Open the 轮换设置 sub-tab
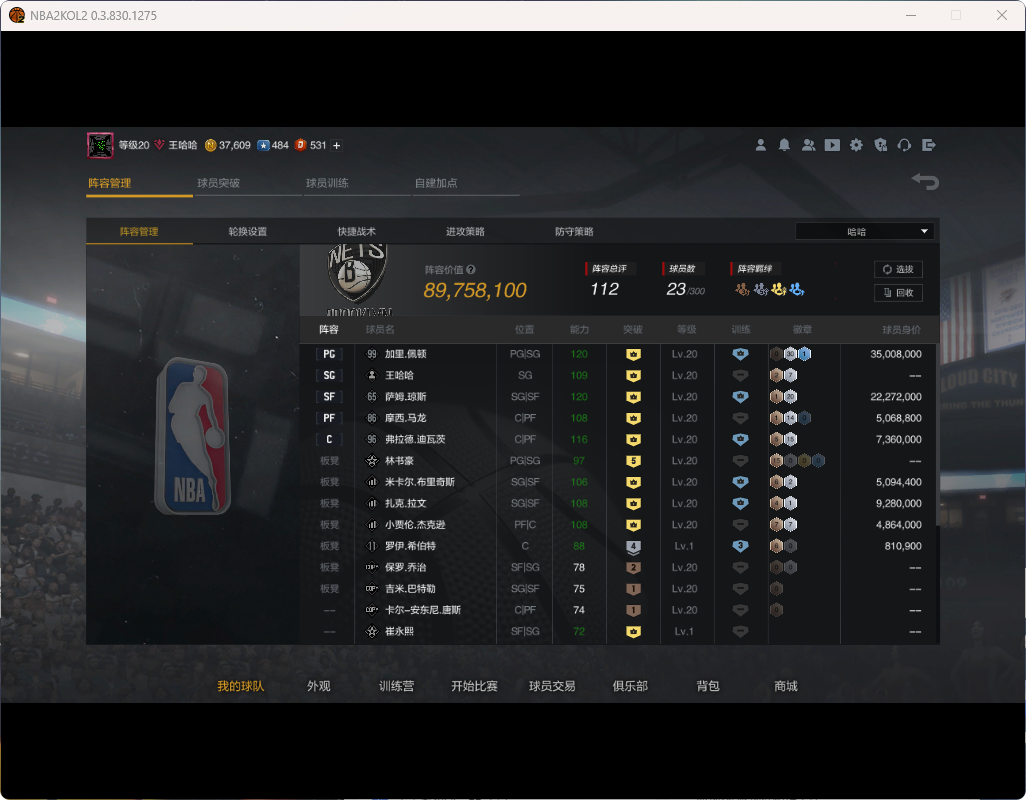Image resolution: width=1026 pixels, height=800 pixels. coord(247,232)
